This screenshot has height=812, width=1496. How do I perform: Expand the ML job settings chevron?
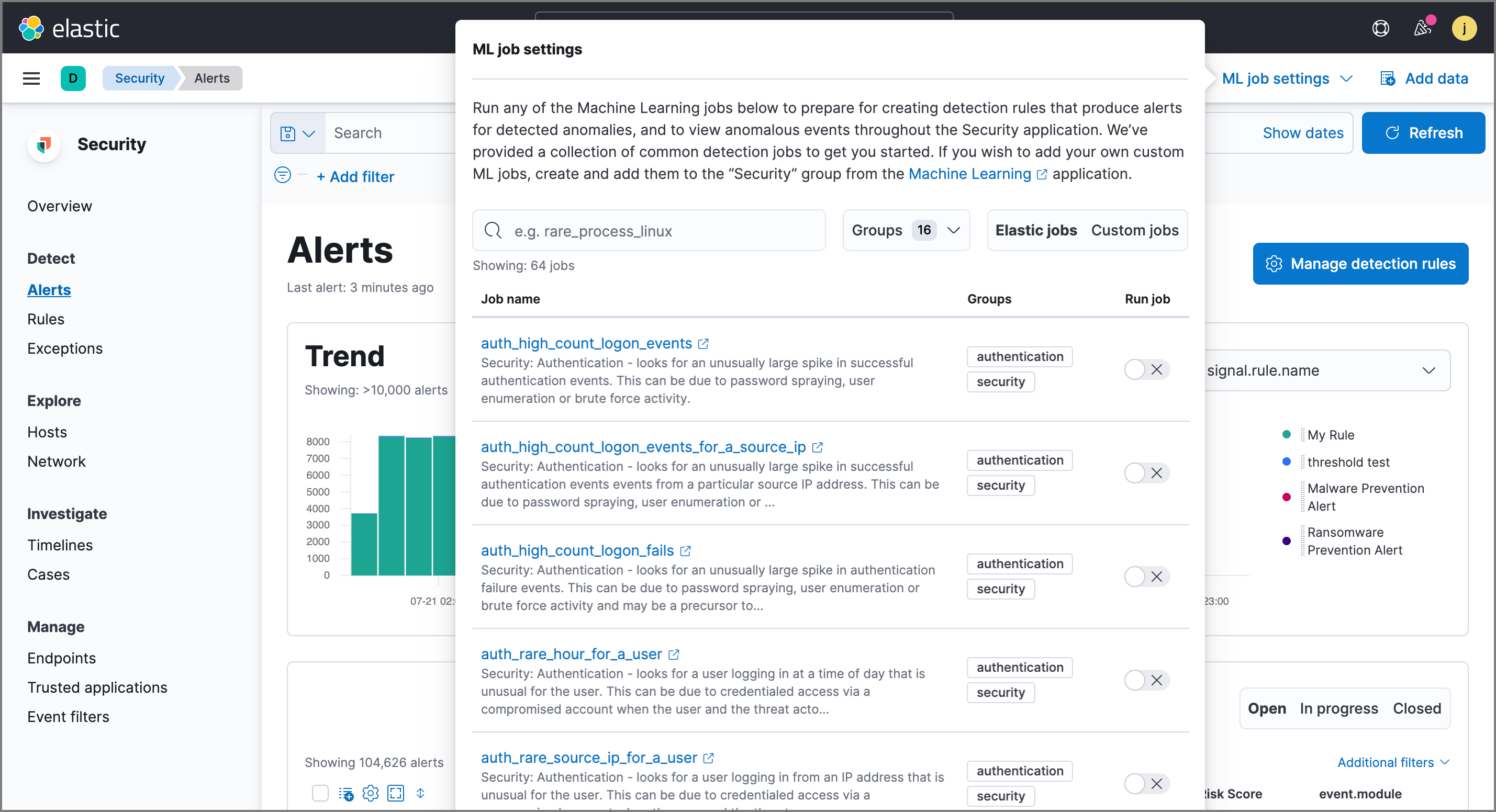click(1346, 78)
